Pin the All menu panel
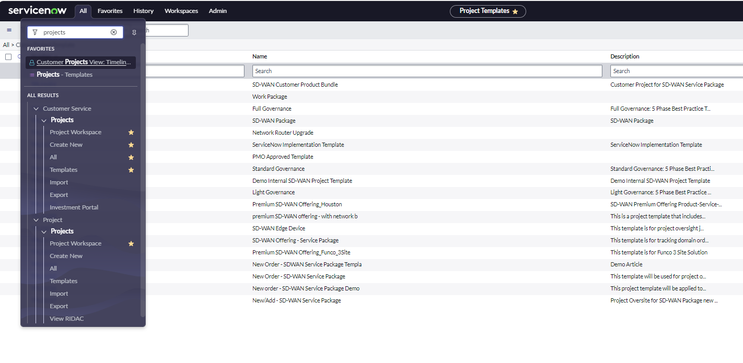The width and height of the screenshot is (743, 363). [134, 32]
